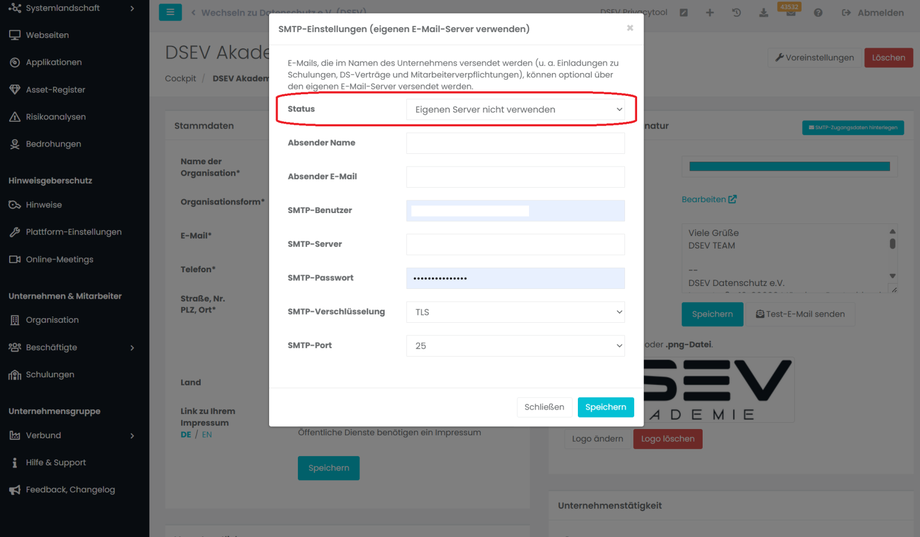Click the edit pencil icon in top bar
Viewport: 920px width, 537px height.
684,12
